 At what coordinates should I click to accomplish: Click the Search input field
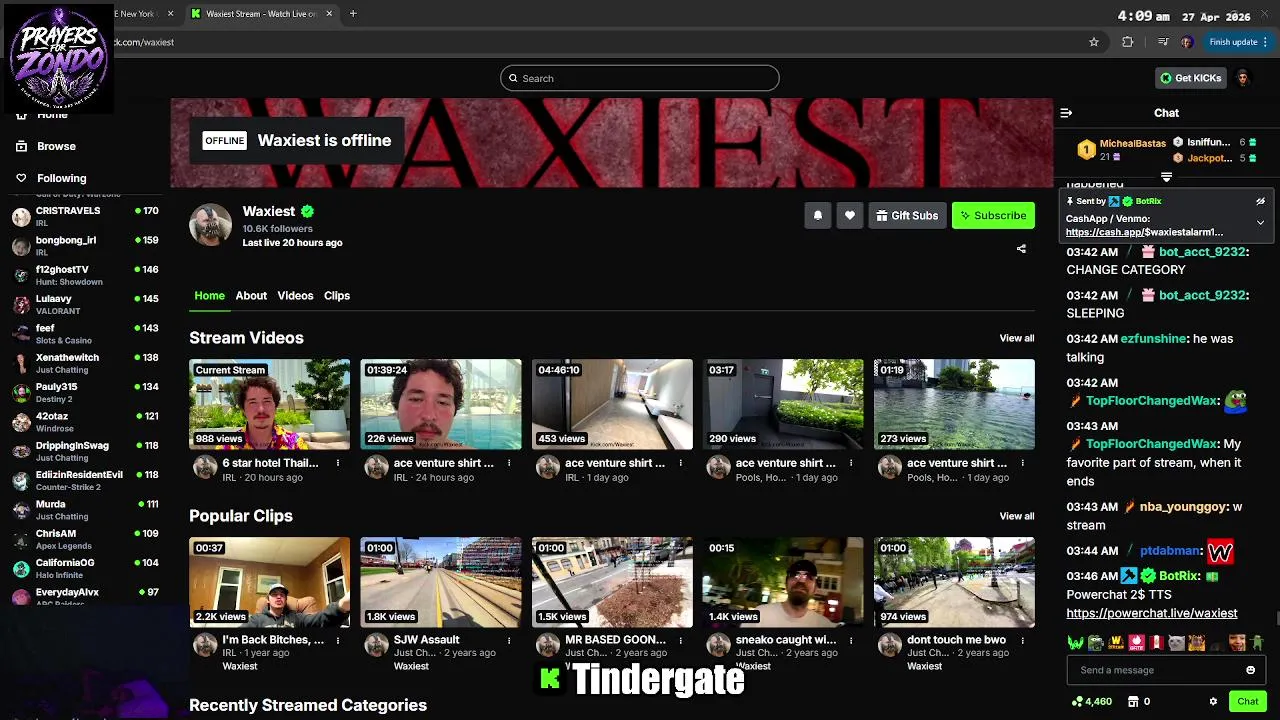pyautogui.click(x=640, y=78)
